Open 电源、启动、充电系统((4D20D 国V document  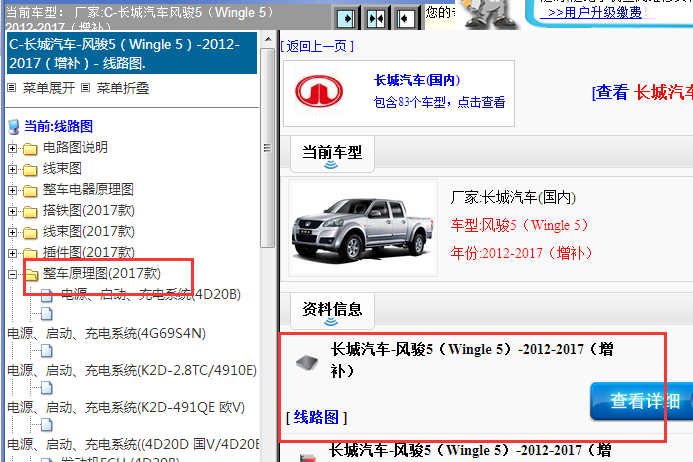(133, 444)
